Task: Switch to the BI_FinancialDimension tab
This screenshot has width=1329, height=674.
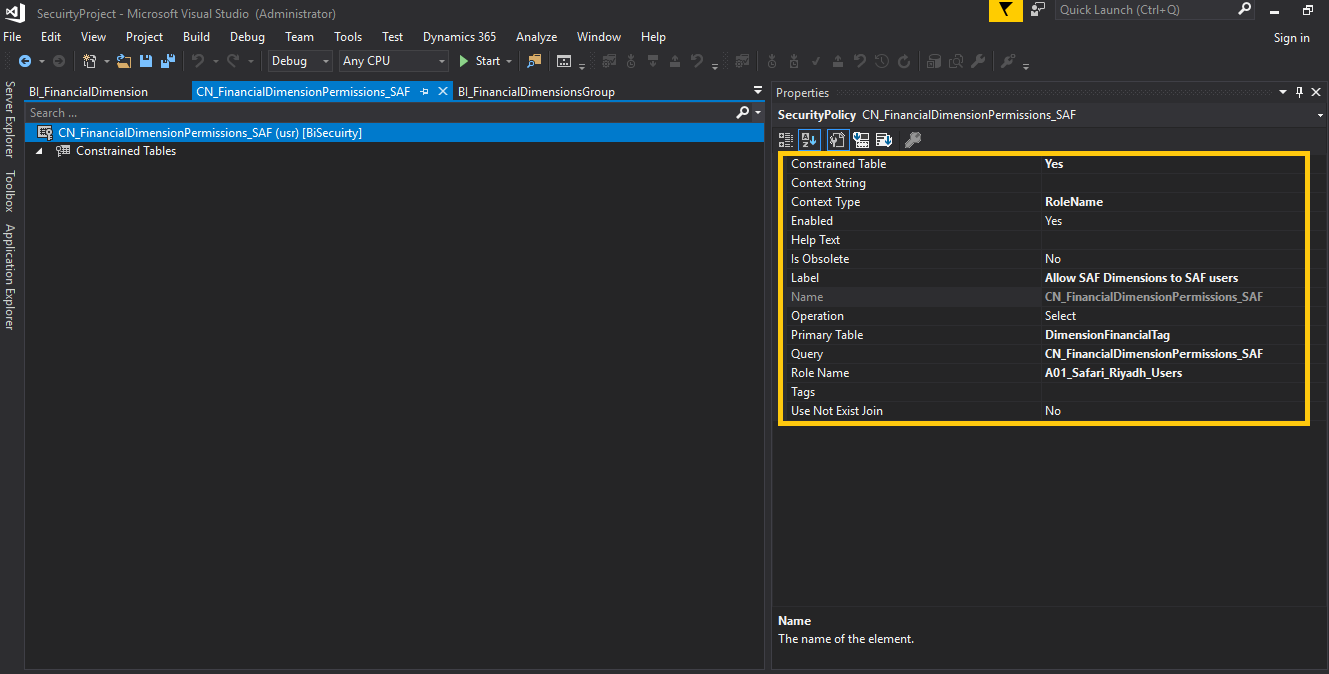Action: click(88, 91)
